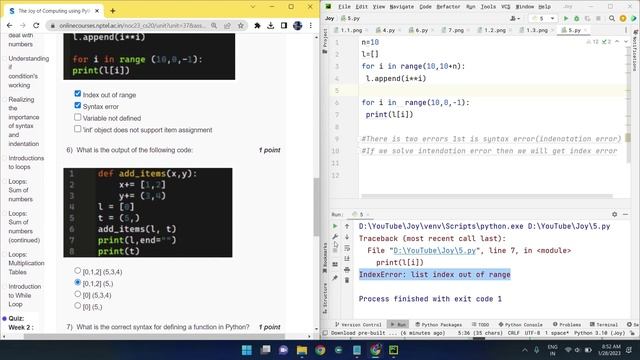
Task: Open browser extensions puzzle icon
Action: pos(257,25)
